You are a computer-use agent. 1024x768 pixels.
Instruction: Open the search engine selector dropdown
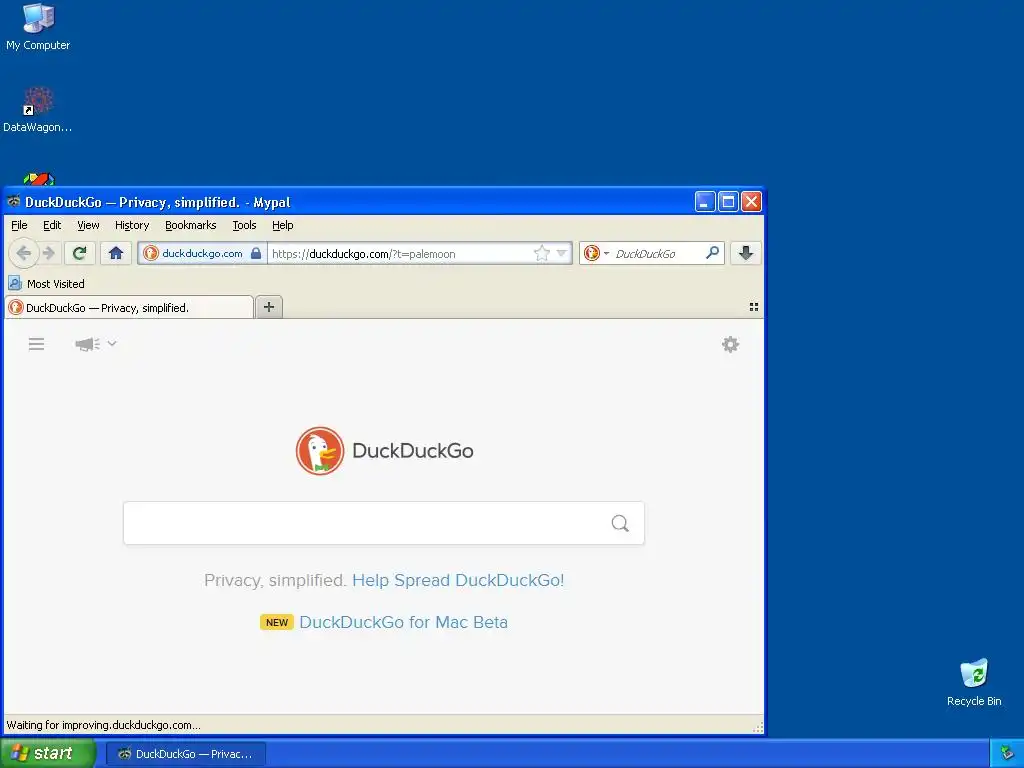click(597, 253)
